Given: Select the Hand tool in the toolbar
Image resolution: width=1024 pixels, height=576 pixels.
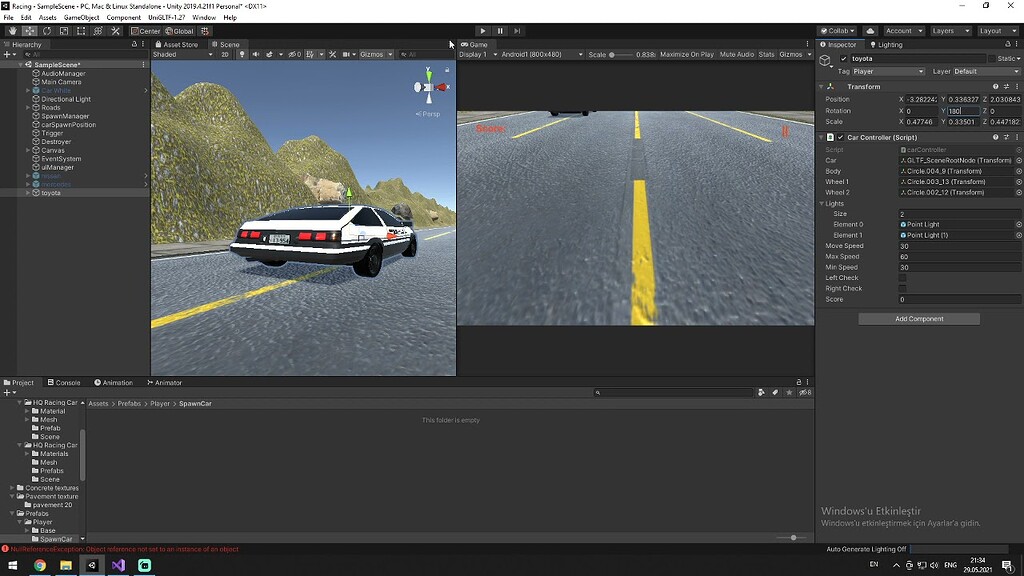Looking at the screenshot, I should coord(12,31).
